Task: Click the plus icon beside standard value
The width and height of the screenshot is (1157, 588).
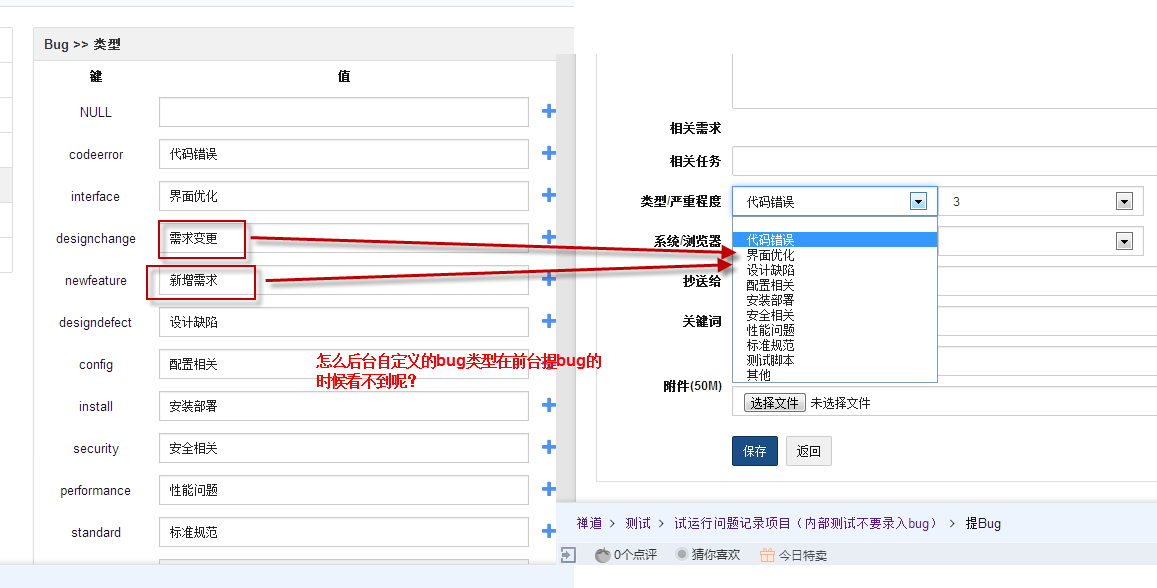Action: [548, 531]
